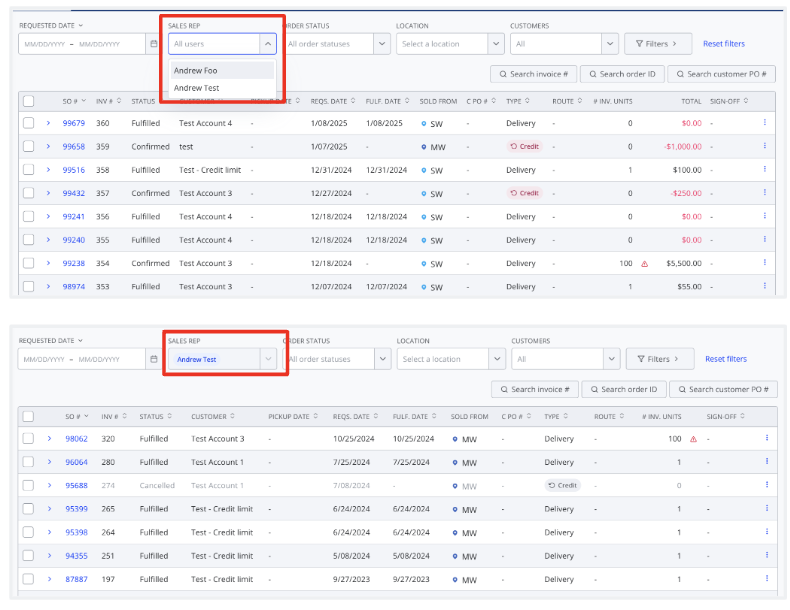
Task: Check the box for order 96064
Action: 29,461
